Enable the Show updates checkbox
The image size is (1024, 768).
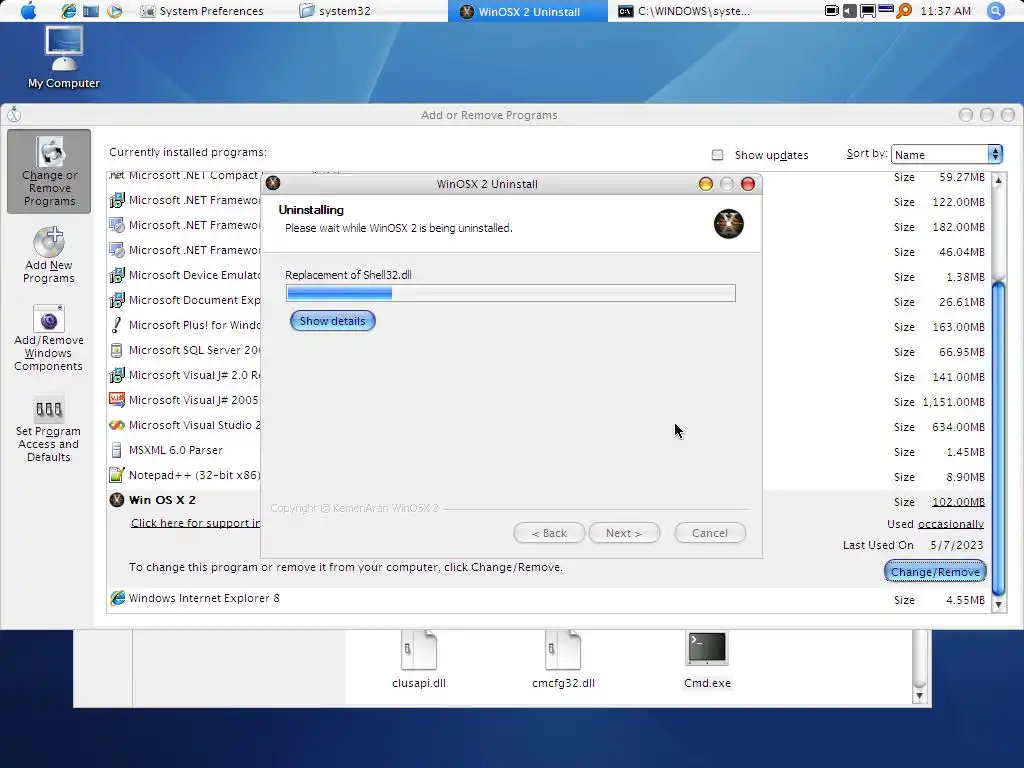click(717, 155)
